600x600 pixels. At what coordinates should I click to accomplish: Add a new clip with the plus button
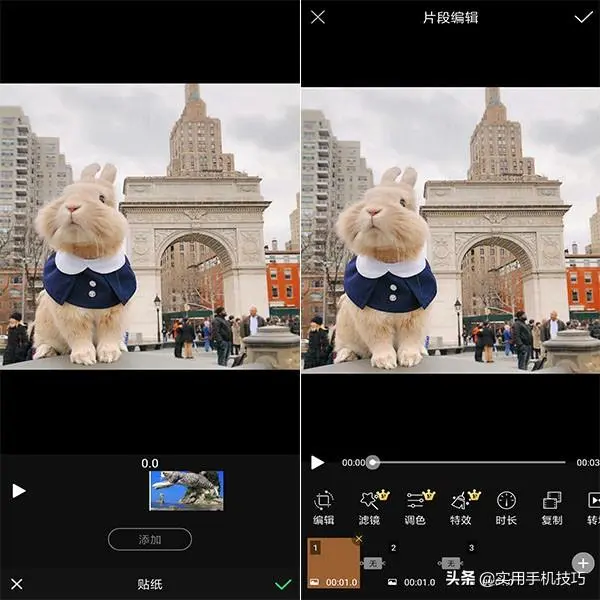pos(582,563)
